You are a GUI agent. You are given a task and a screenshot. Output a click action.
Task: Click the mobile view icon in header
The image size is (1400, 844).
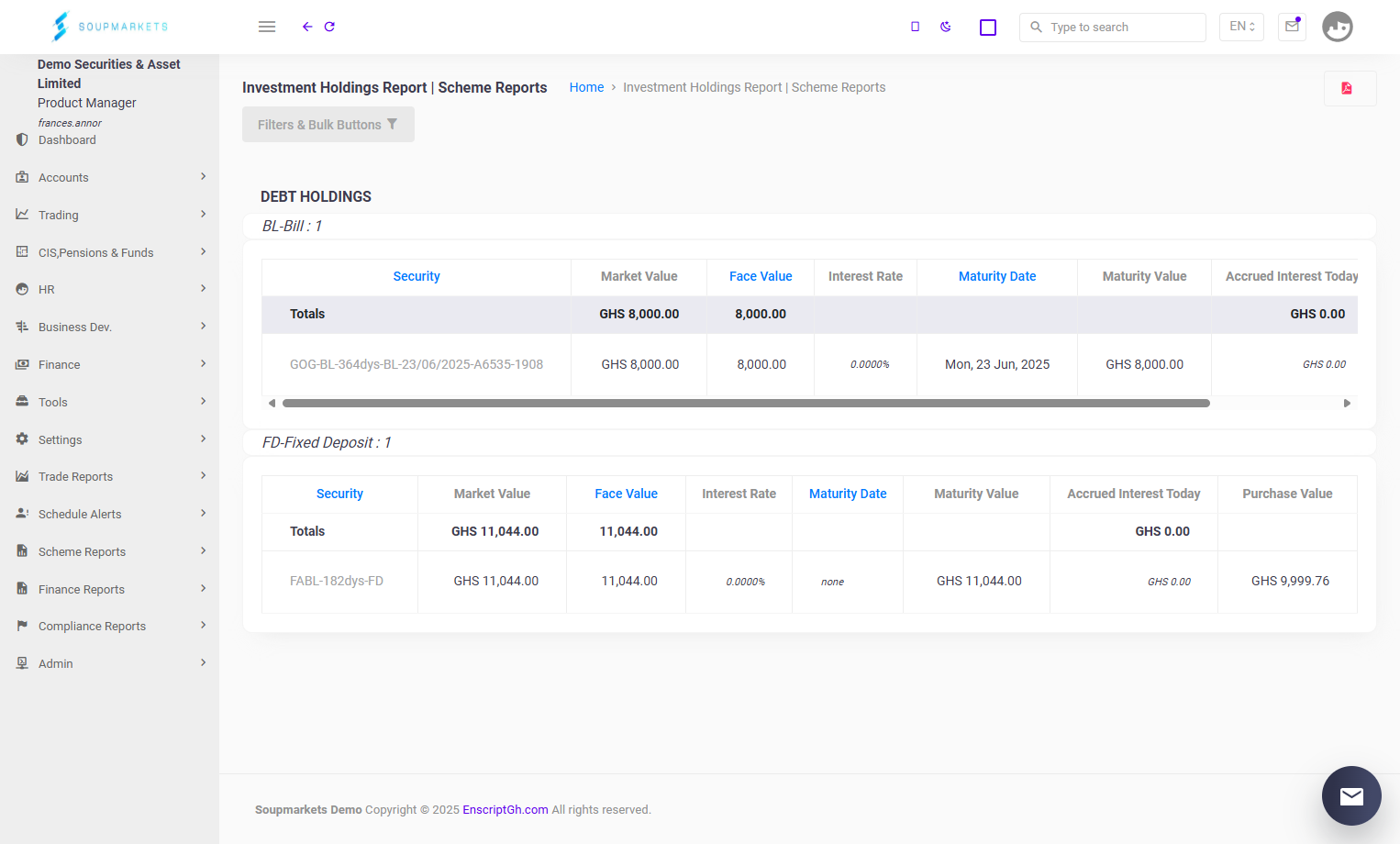915,27
